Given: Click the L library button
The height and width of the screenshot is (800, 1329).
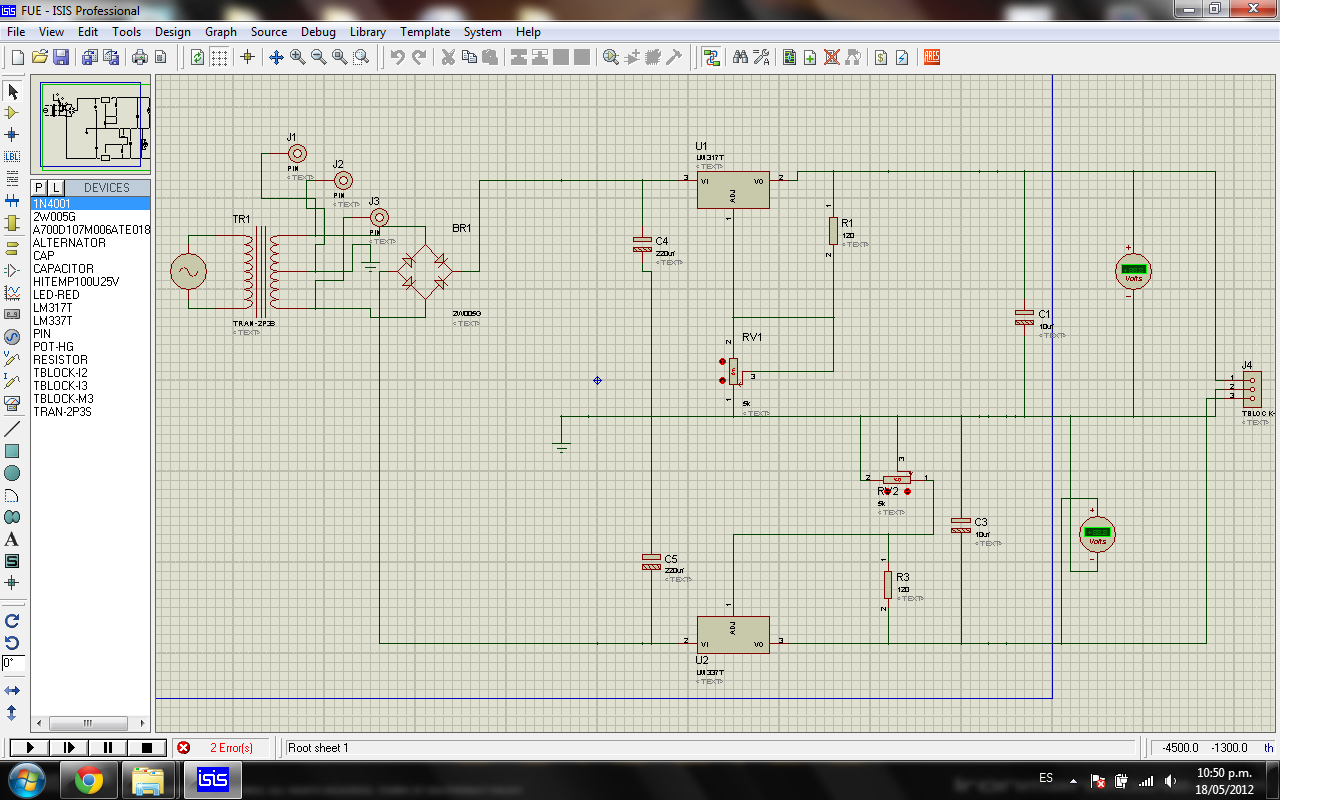Looking at the screenshot, I should pyautogui.click(x=56, y=188).
